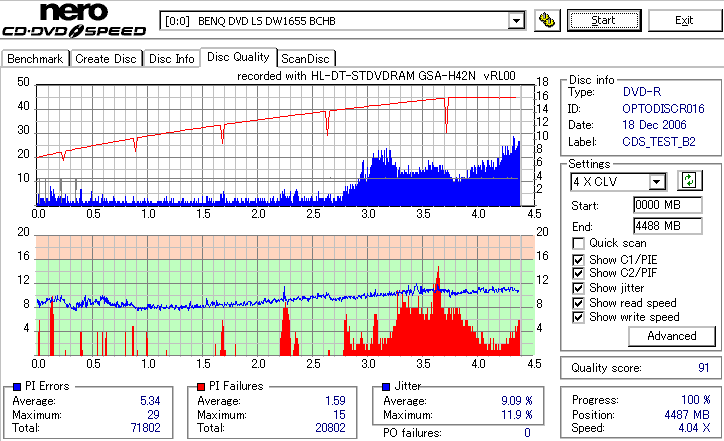The image size is (724, 441).
Task: Go to the Disc Info tab
Action: click(x=171, y=59)
